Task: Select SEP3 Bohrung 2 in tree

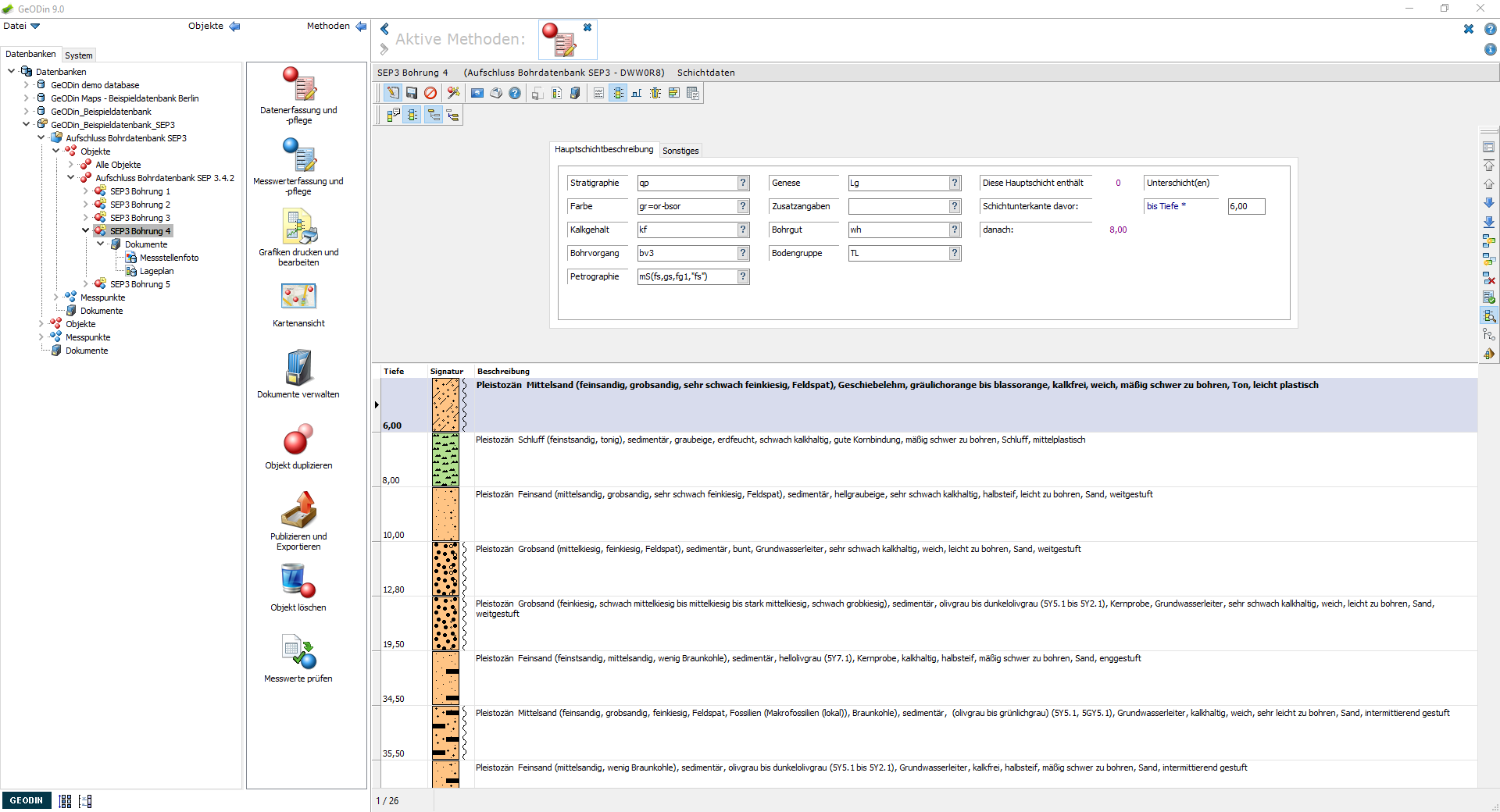Action: click(x=140, y=205)
